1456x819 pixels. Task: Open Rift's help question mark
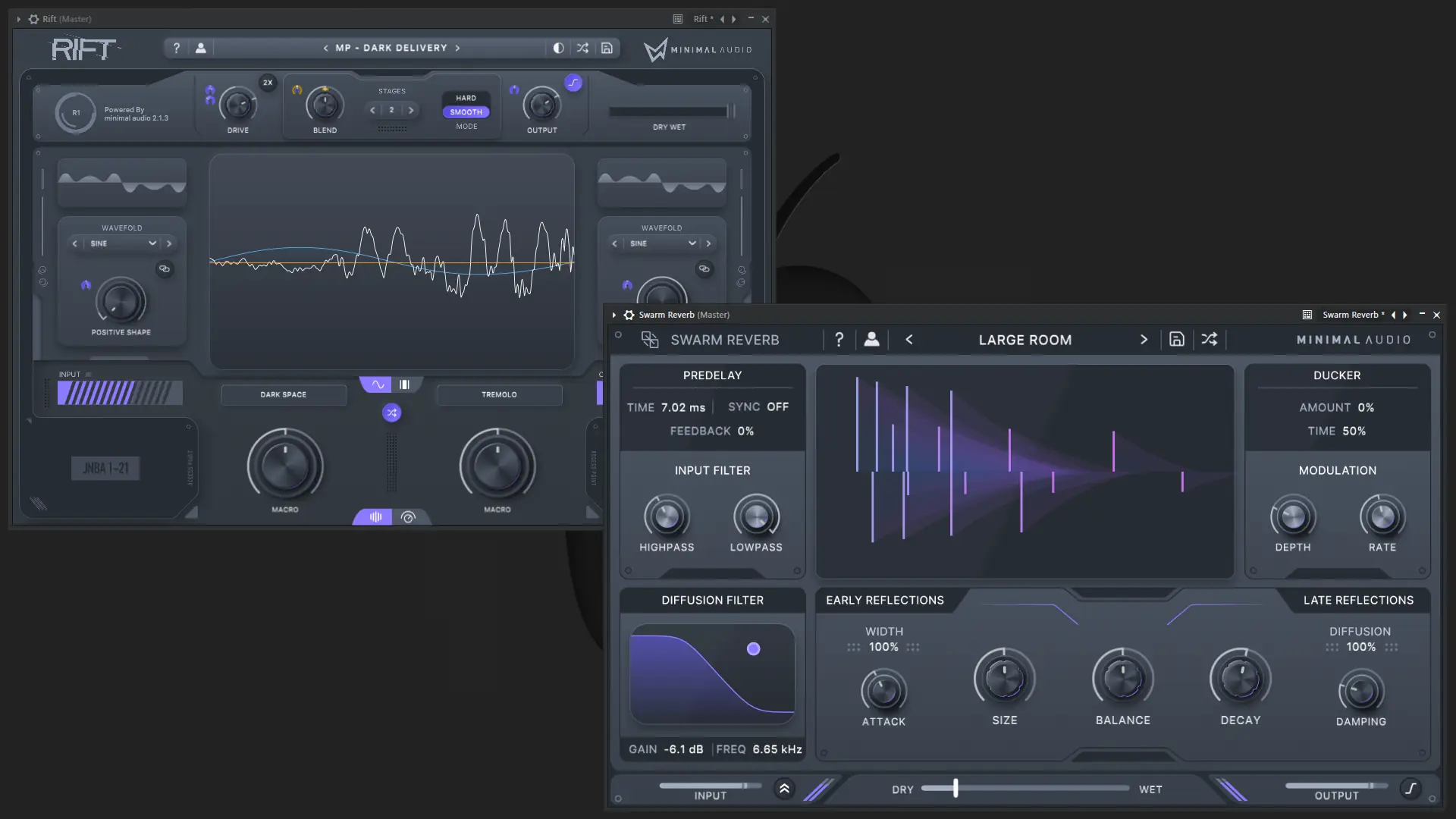point(177,48)
